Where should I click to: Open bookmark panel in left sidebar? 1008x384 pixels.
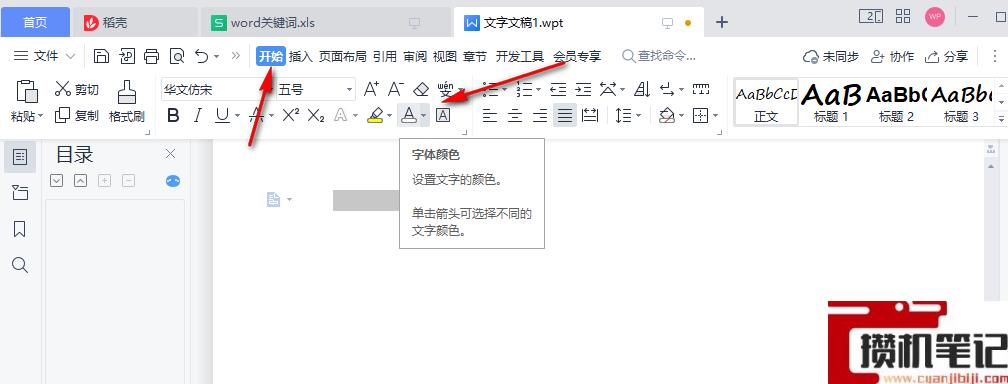[20, 230]
